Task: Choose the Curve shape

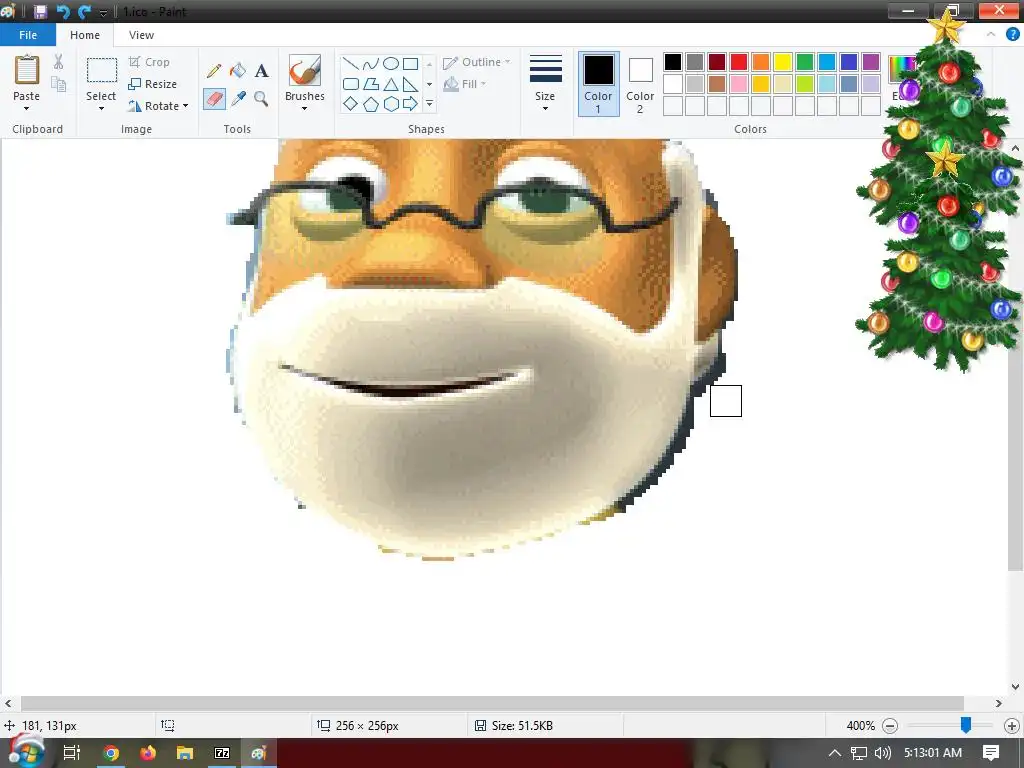Action: (x=370, y=63)
